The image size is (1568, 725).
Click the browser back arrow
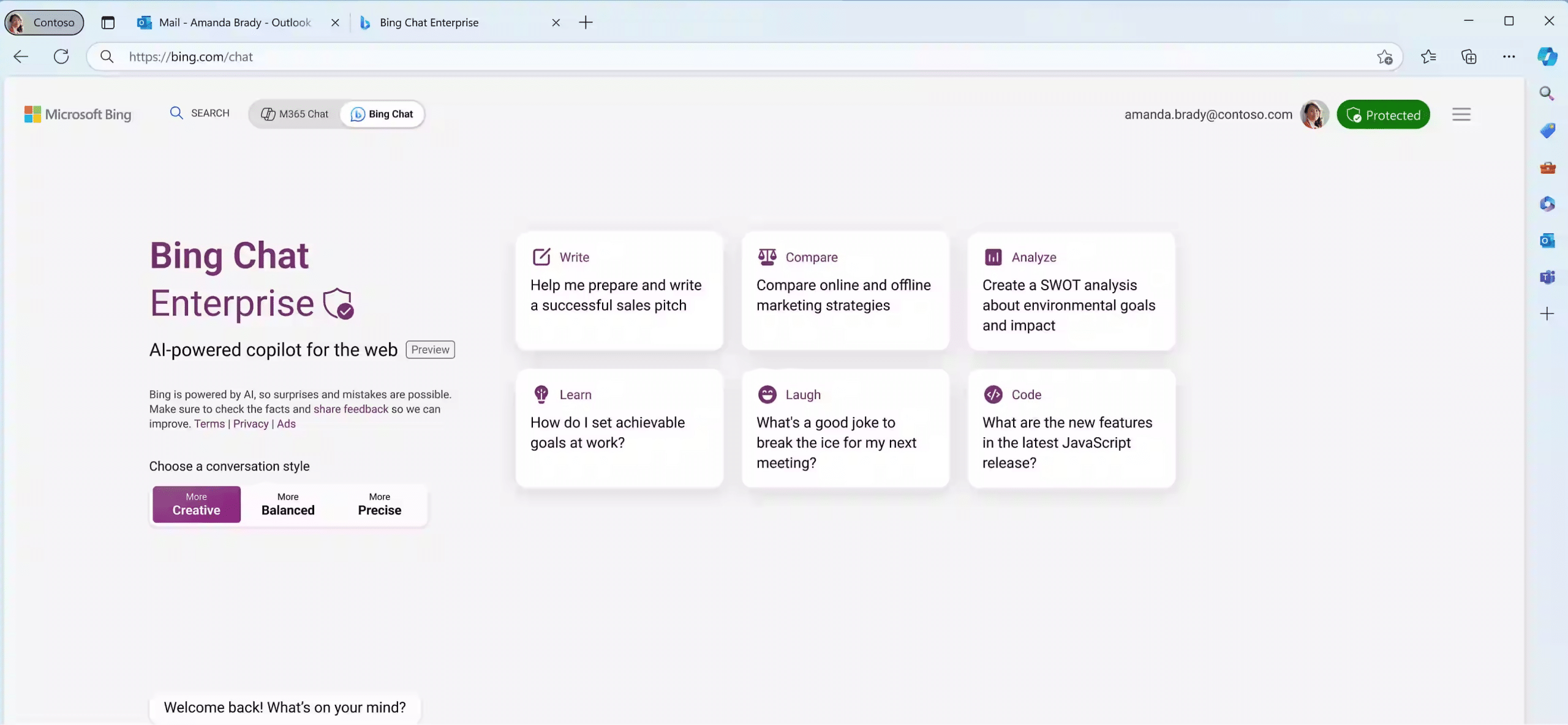(21, 57)
